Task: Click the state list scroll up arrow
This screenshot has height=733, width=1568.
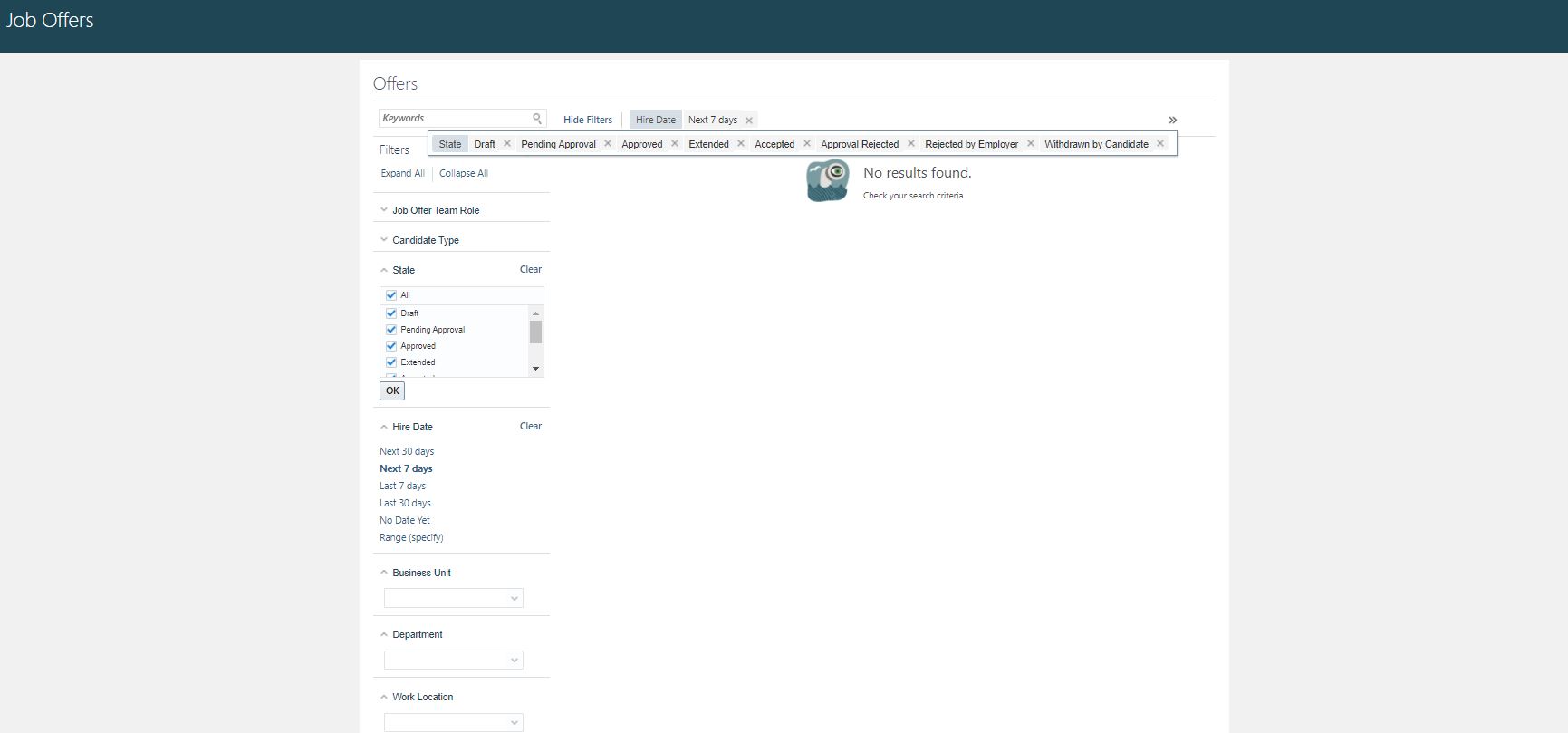Action: [x=535, y=313]
